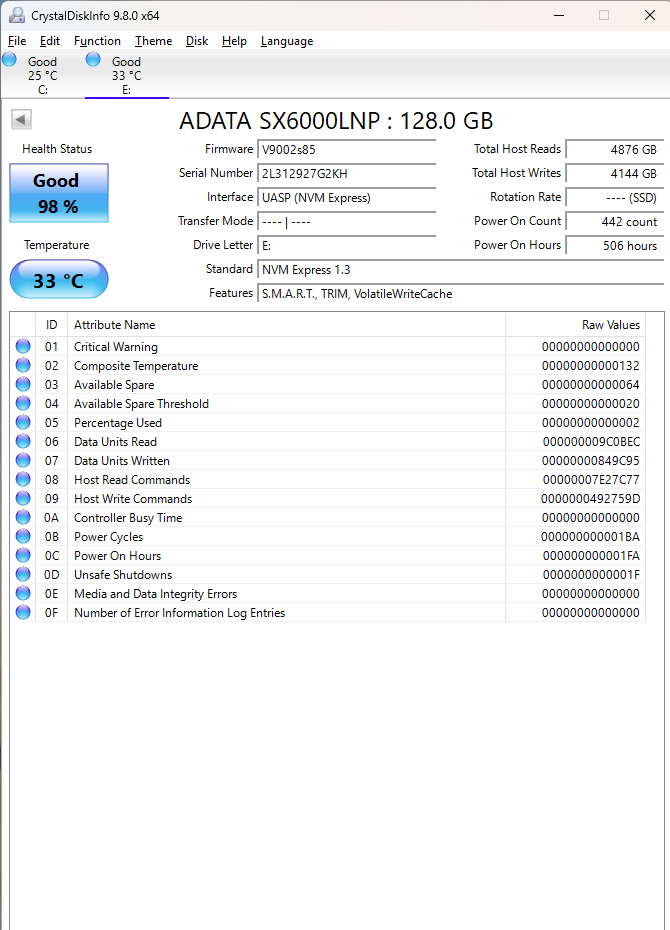
Task: Open the Disk menu
Action: pyautogui.click(x=197, y=41)
